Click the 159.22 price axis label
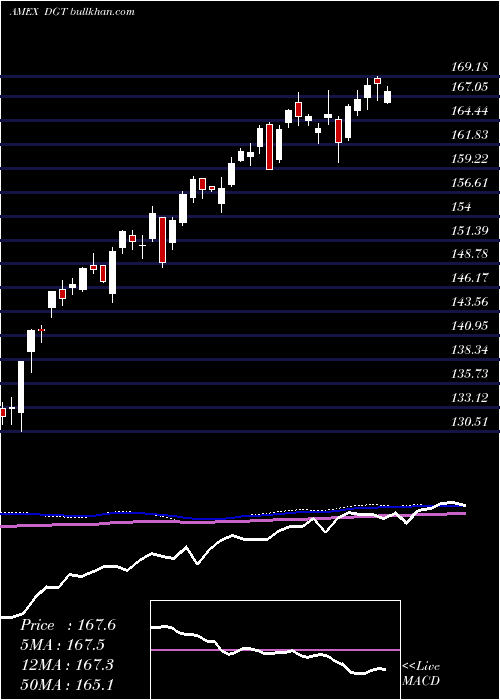Image resolution: width=500 pixels, height=700 pixels. tap(470, 159)
